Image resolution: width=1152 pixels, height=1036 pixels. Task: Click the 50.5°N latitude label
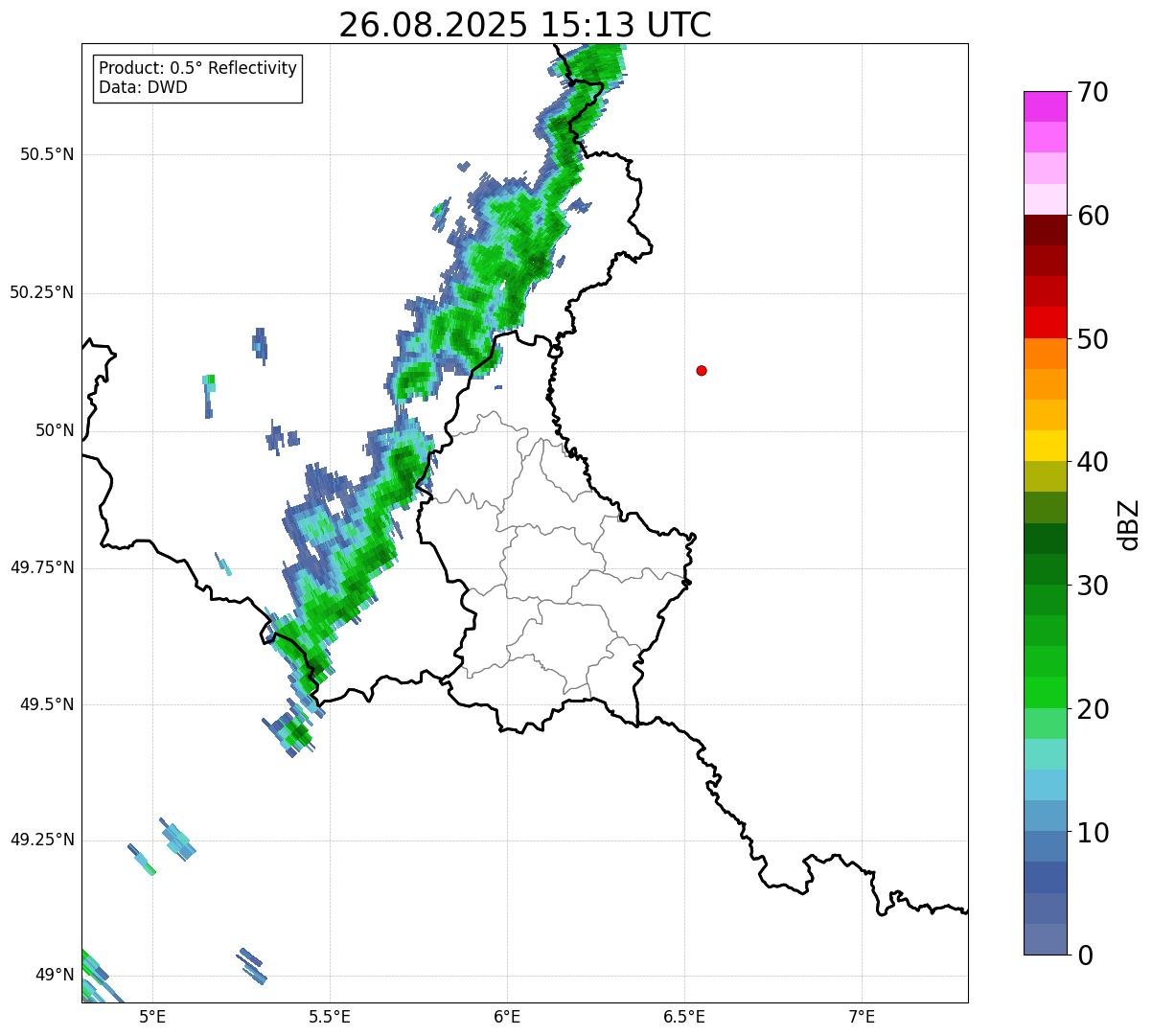47,155
